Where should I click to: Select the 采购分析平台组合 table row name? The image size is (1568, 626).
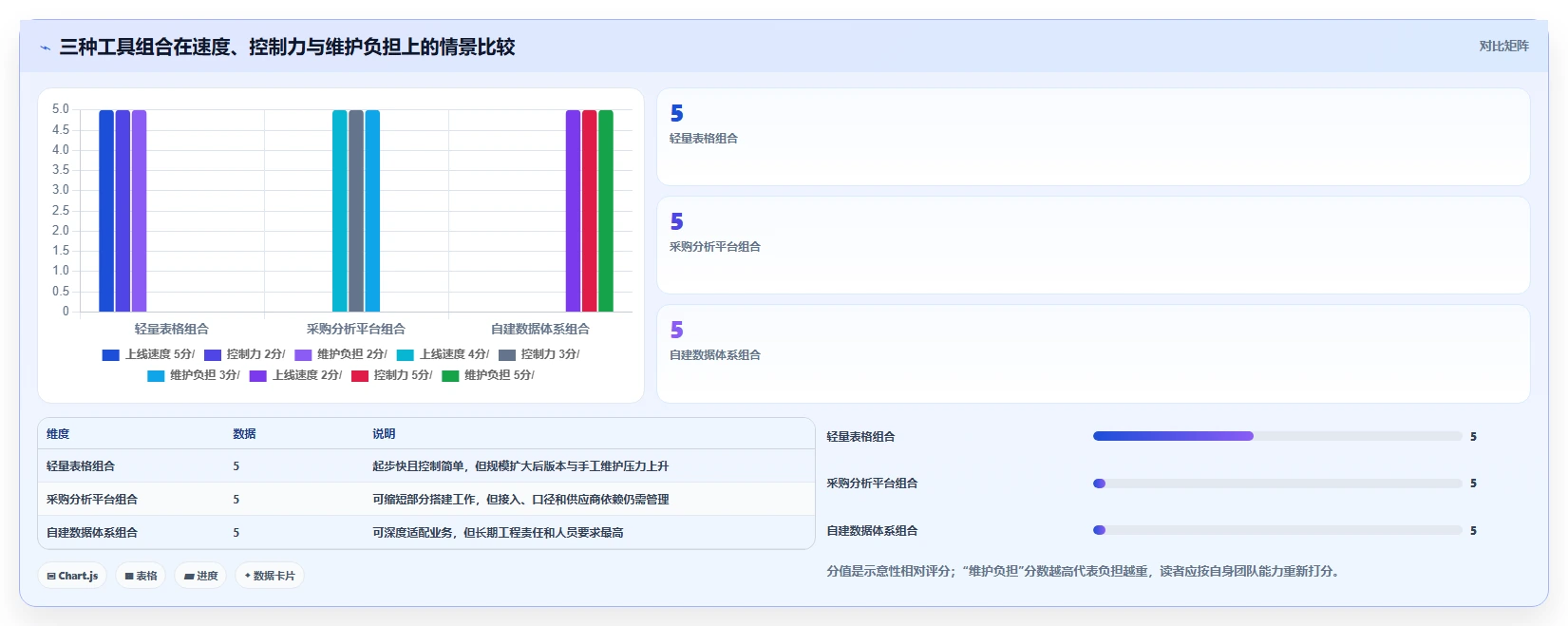tap(92, 500)
